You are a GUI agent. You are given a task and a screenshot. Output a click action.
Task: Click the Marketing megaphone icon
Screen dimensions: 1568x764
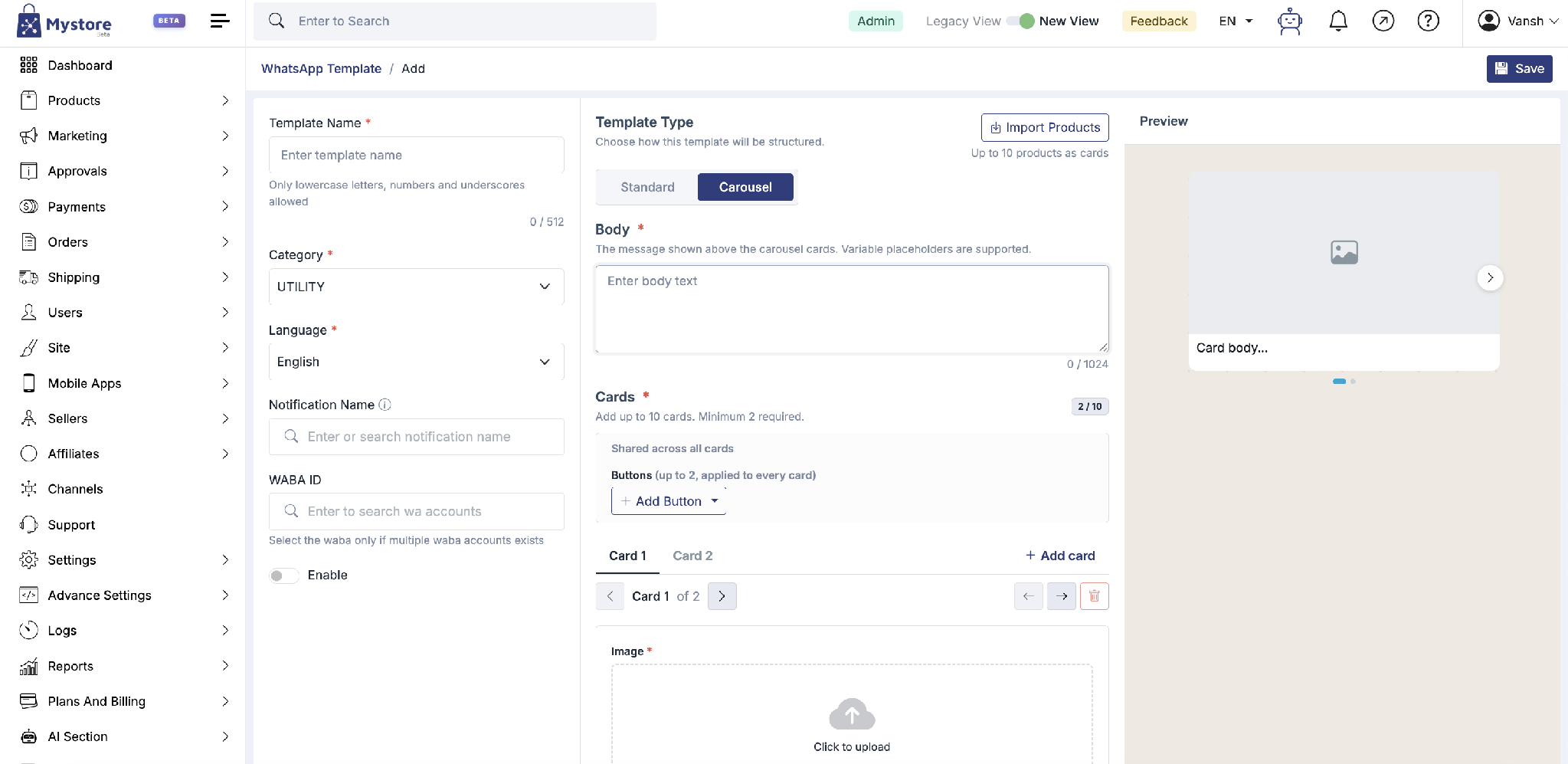[x=28, y=136]
